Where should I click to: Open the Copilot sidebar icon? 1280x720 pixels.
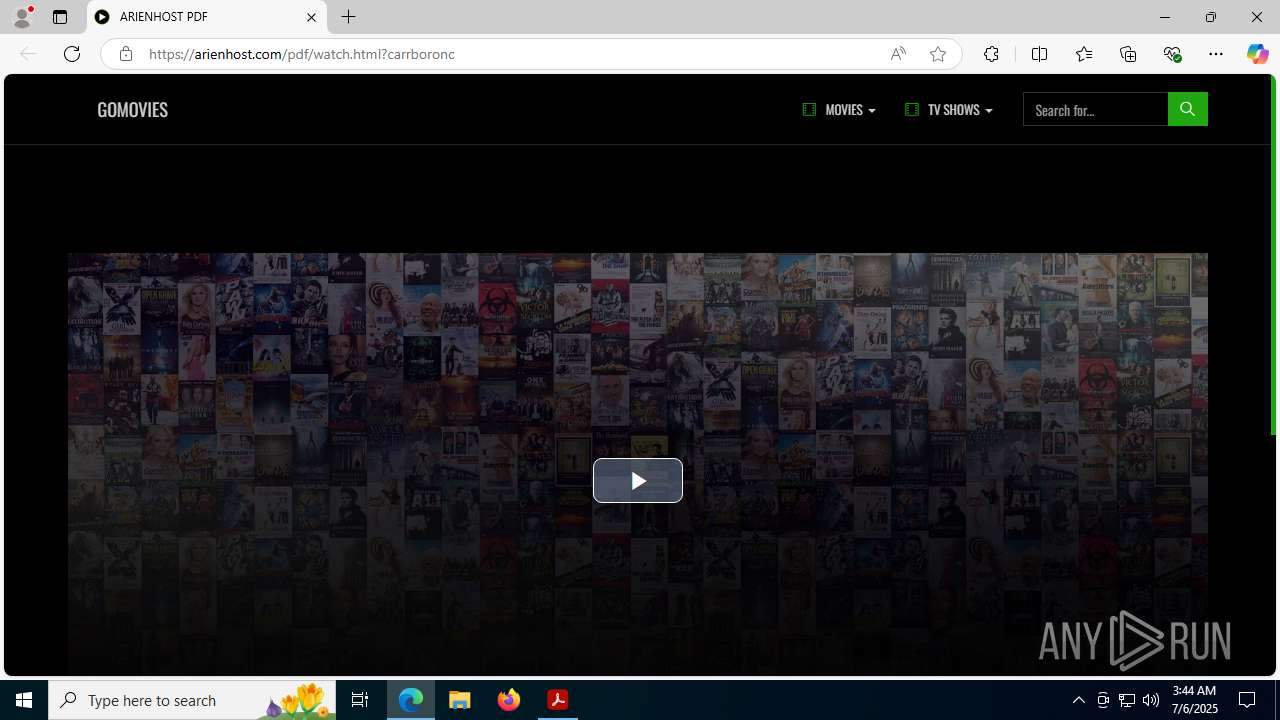click(1257, 54)
